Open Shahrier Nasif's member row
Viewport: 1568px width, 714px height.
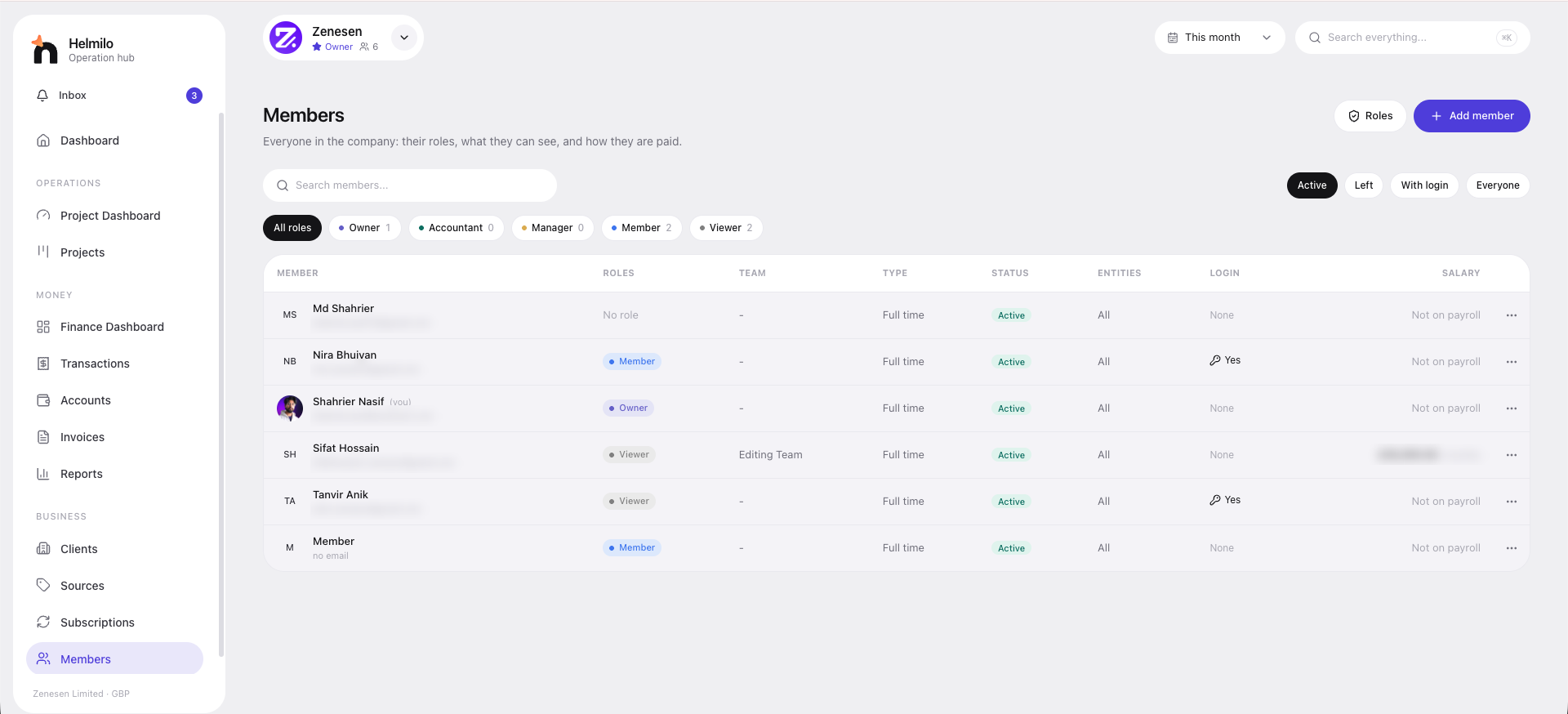pos(896,408)
